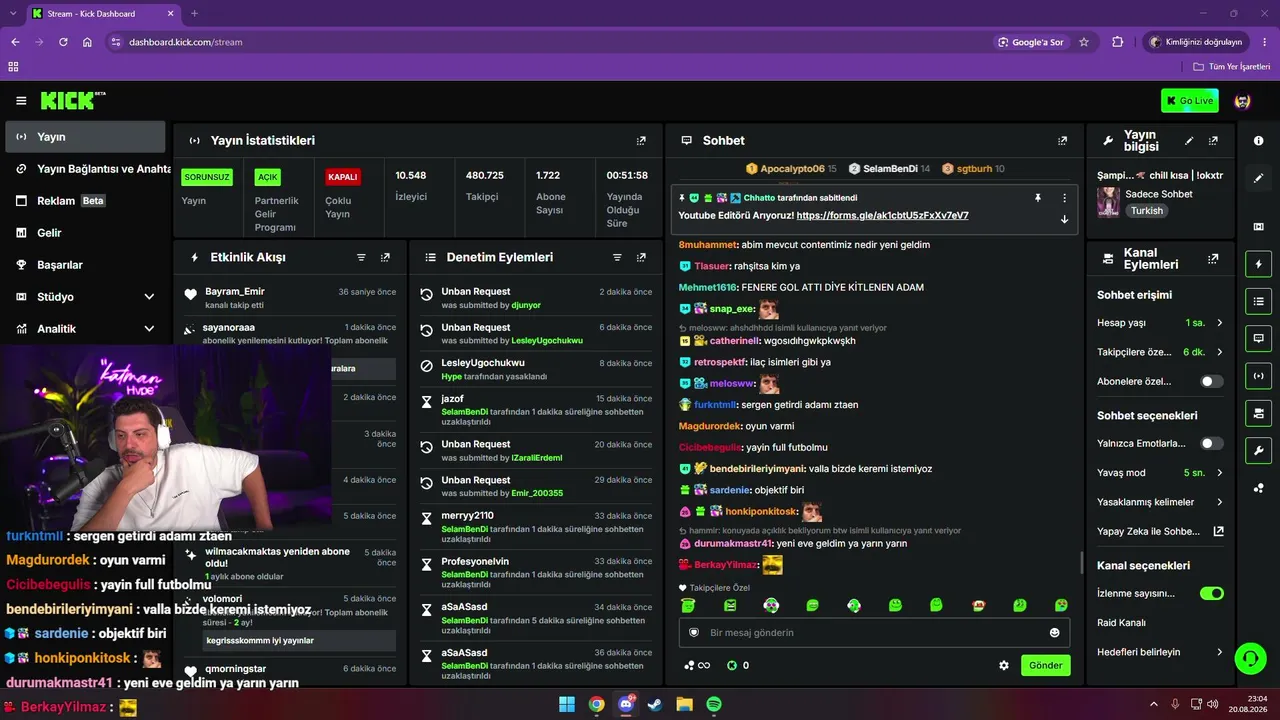Toggle the moderation list widget in the right sidebar
The height and width of the screenshot is (720, 1280).
coord(1258,301)
